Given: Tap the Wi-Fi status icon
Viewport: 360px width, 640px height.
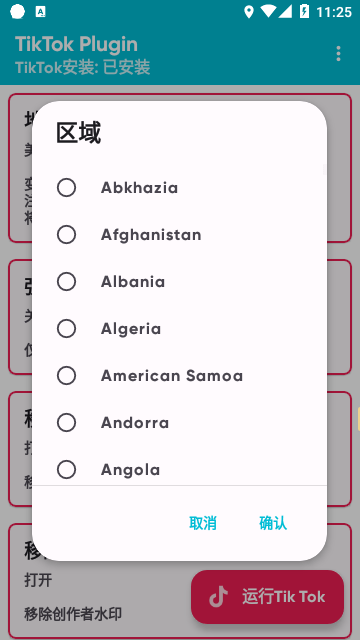Looking at the screenshot, I should (269, 11).
